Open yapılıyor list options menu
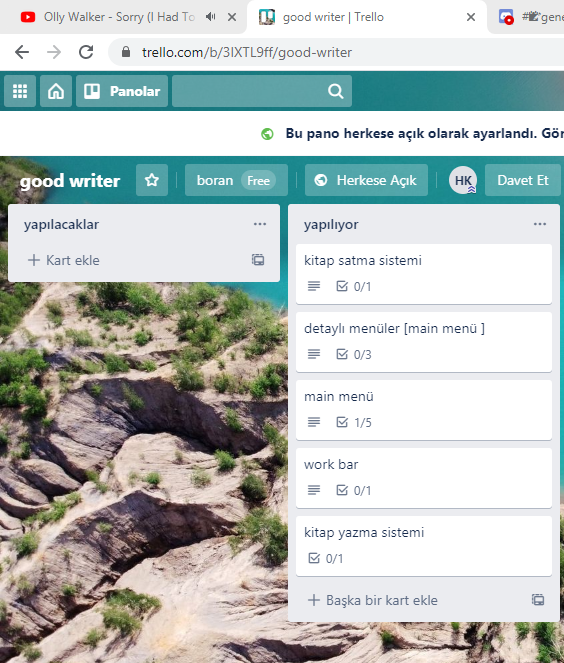 540,224
